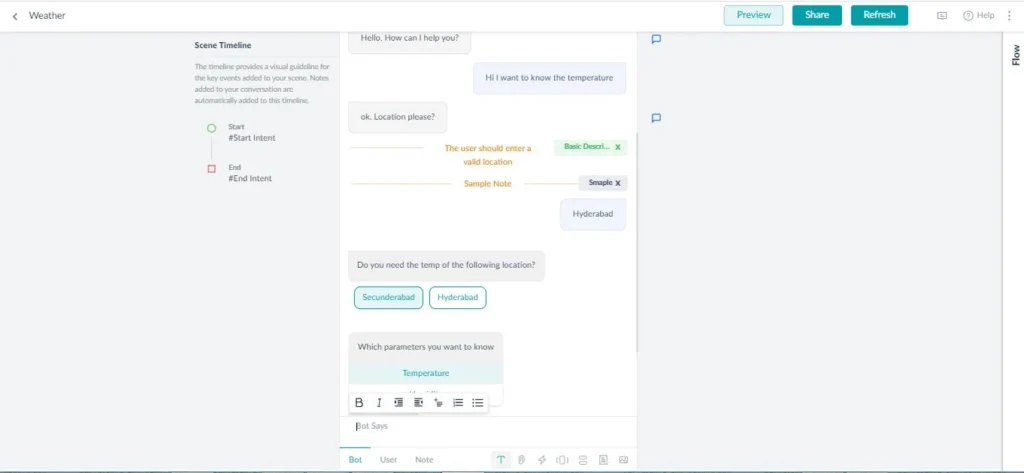Click the 'Hi I want to know the temperature' message
The width and height of the screenshot is (1024, 473).
[x=549, y=78]
